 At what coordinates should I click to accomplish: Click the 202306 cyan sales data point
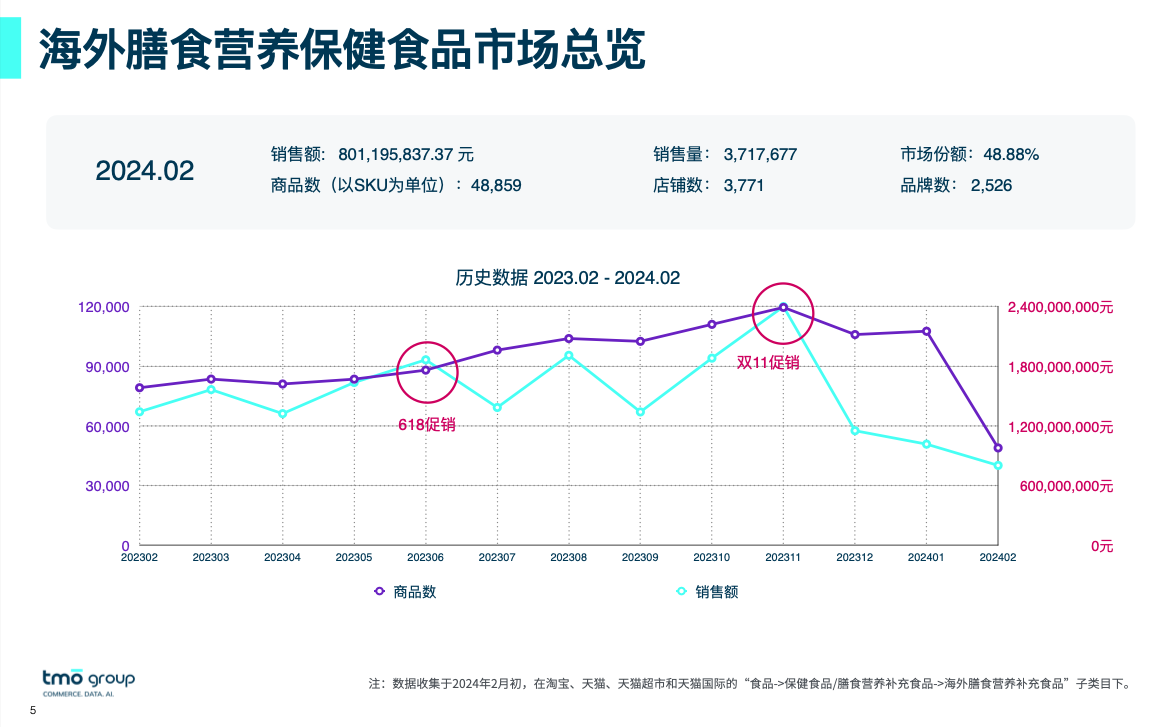(426, 360)
